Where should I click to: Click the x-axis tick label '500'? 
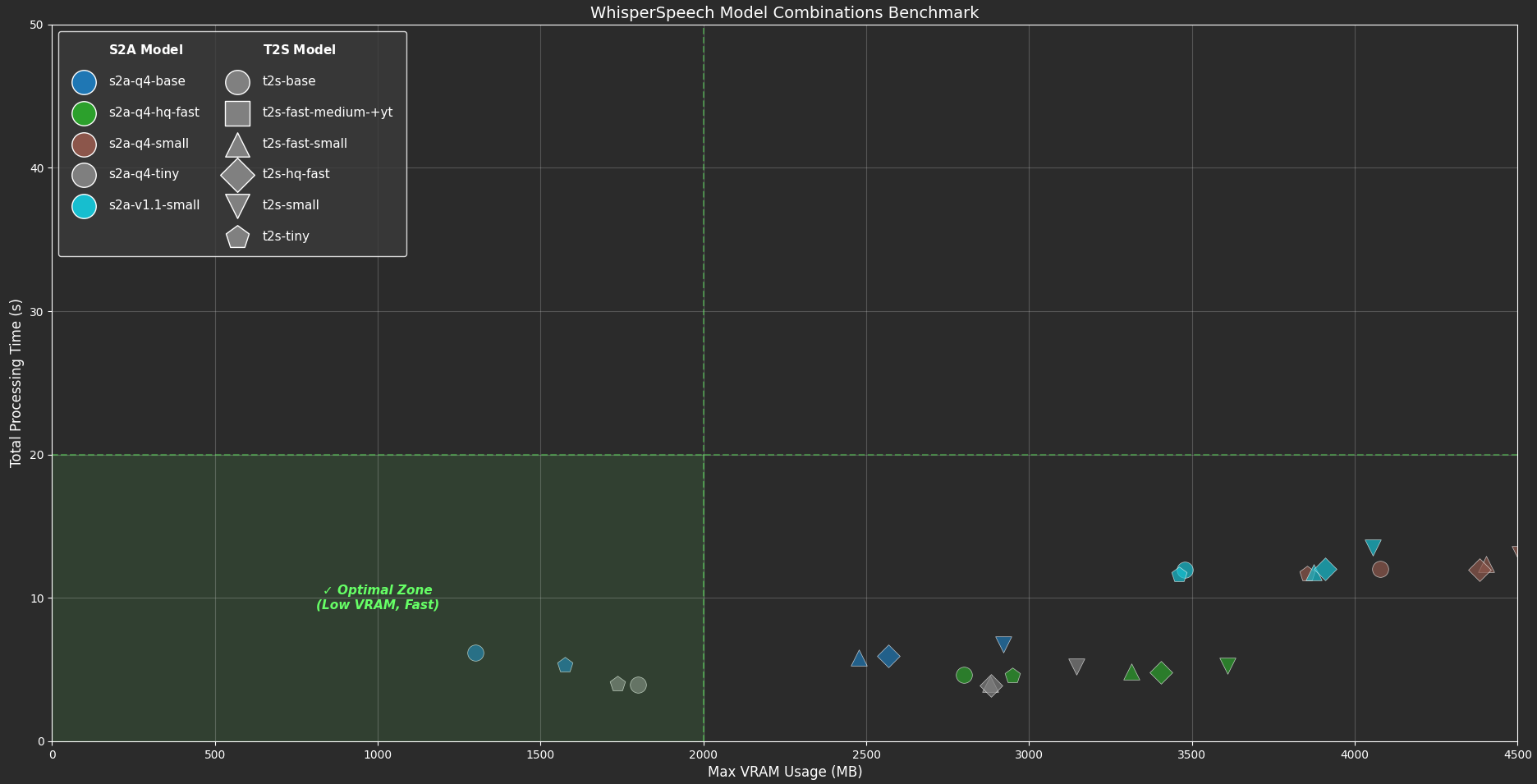coord(215,754)
